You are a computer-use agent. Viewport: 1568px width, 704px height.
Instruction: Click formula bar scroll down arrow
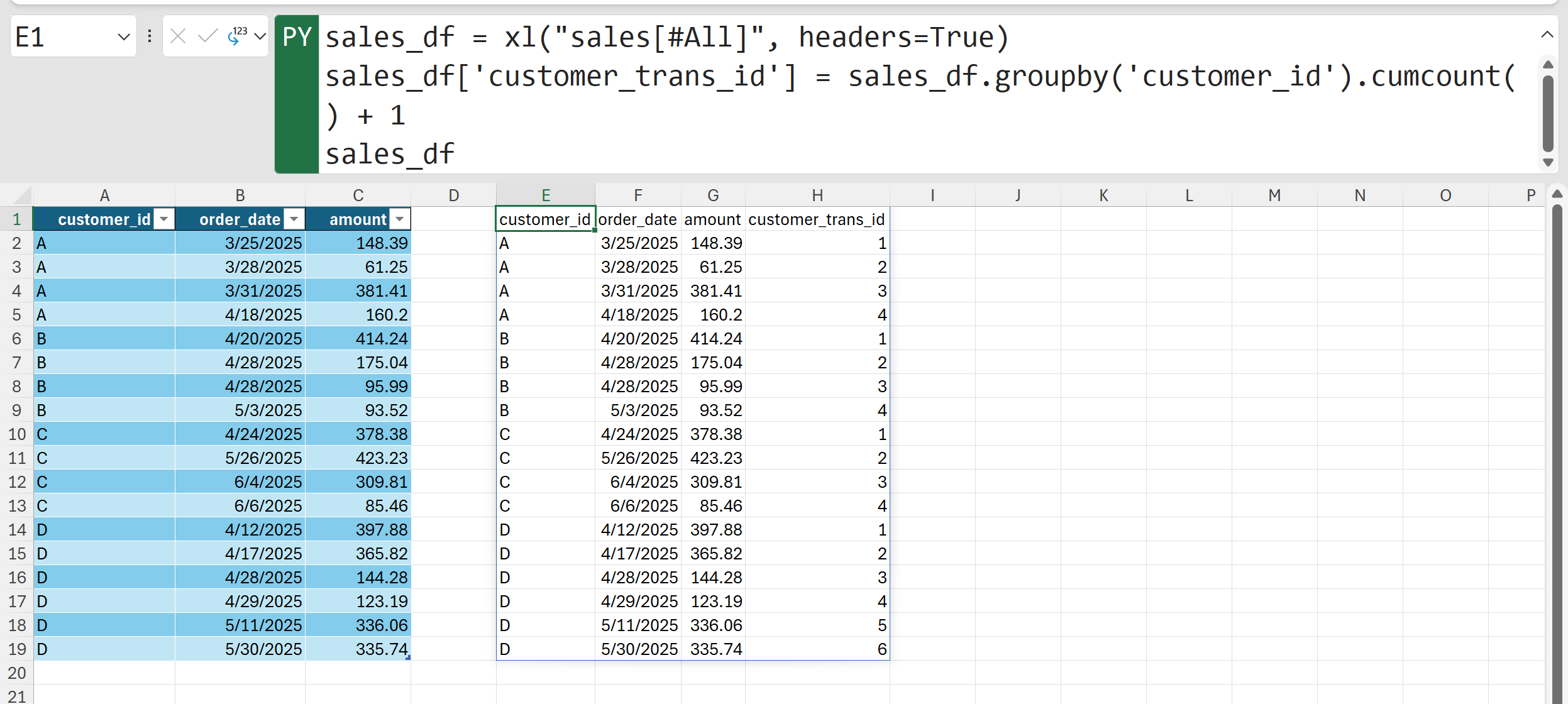[1548, 163]
